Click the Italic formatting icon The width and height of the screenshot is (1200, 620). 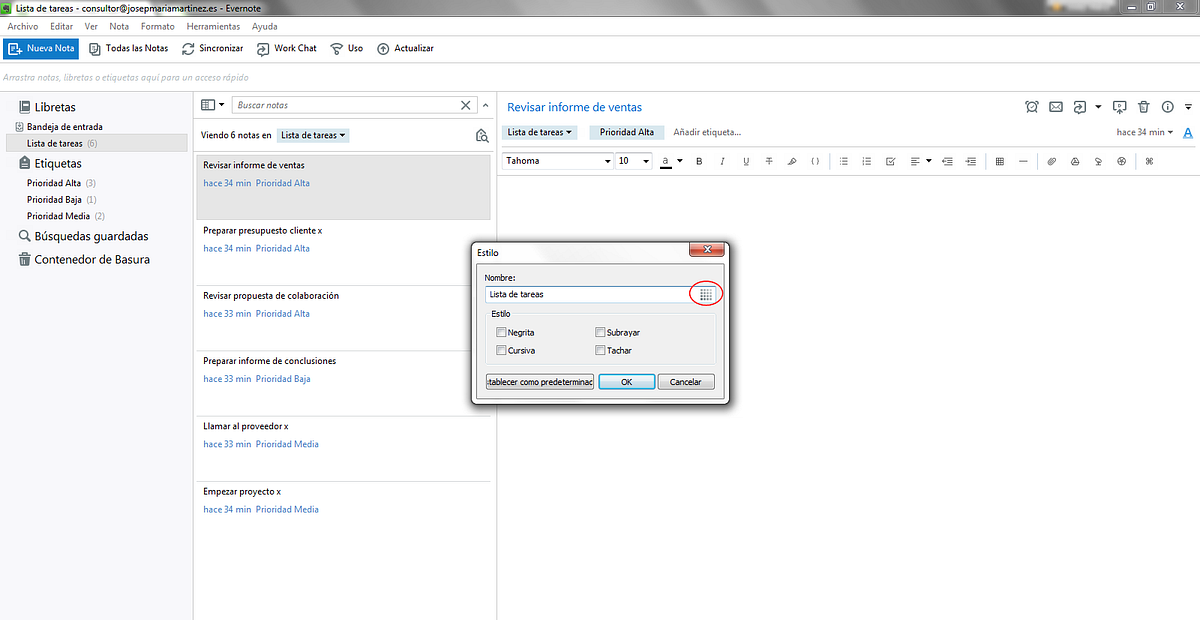tap(723, 161)
